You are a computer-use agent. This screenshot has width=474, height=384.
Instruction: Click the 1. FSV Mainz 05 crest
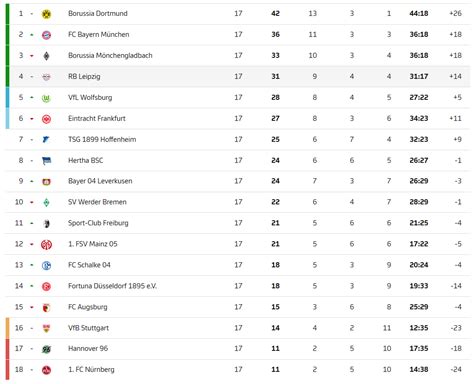pyautogui.click(x=46, y=245)
